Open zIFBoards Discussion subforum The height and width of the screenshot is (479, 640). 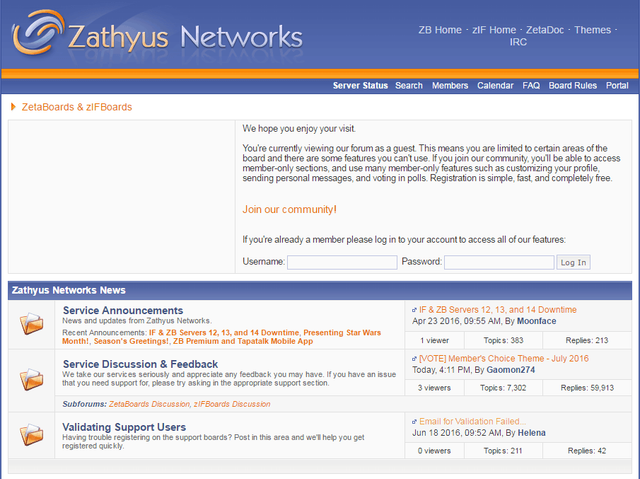232,404
